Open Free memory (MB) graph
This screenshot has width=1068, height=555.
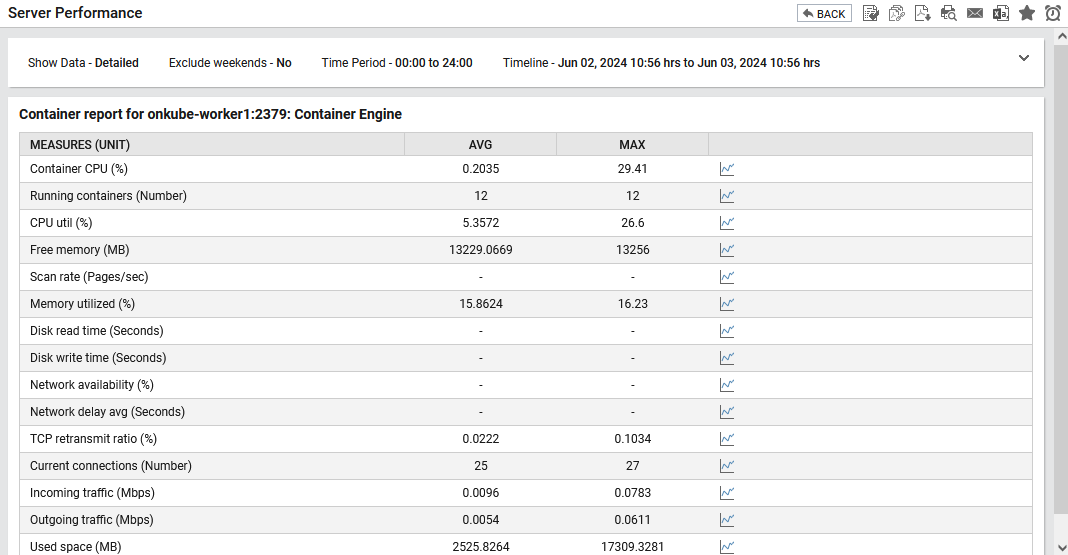point(727,250)
